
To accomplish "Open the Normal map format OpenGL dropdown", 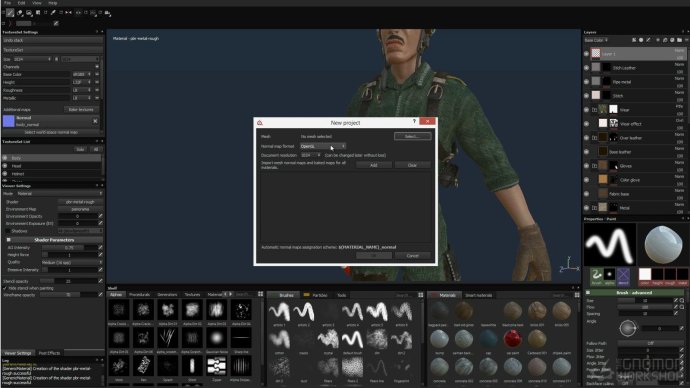I will pyautogui.click(x=323, y=146).
